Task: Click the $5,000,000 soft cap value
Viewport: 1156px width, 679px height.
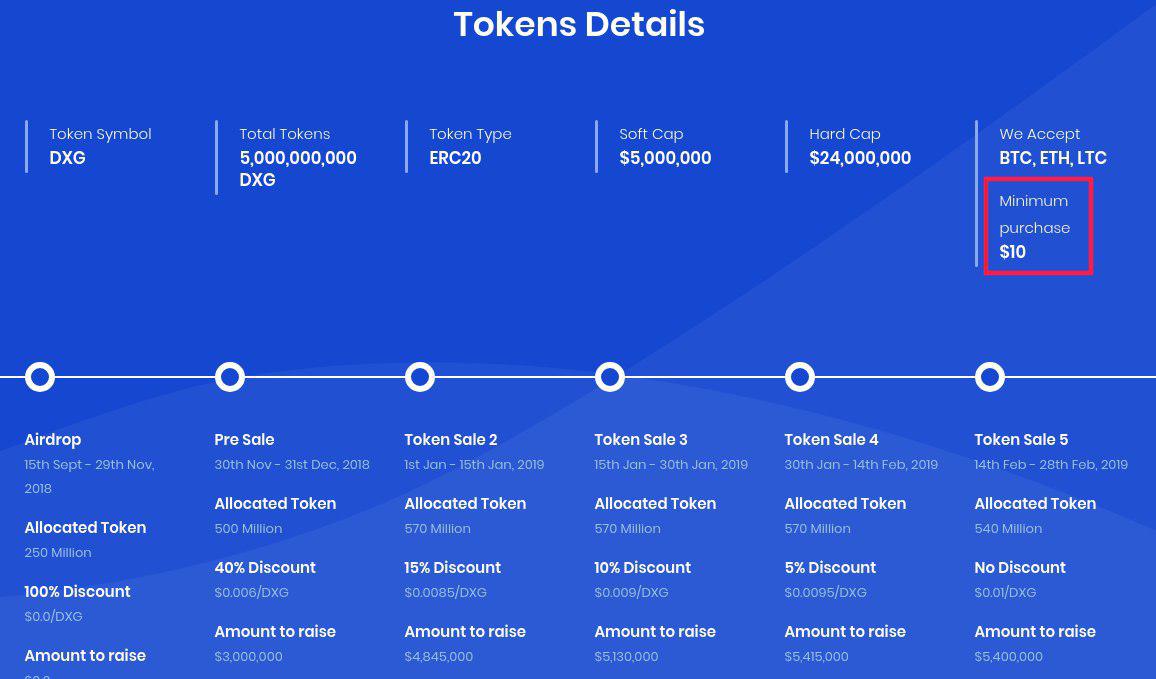Action: click(665, 158)
